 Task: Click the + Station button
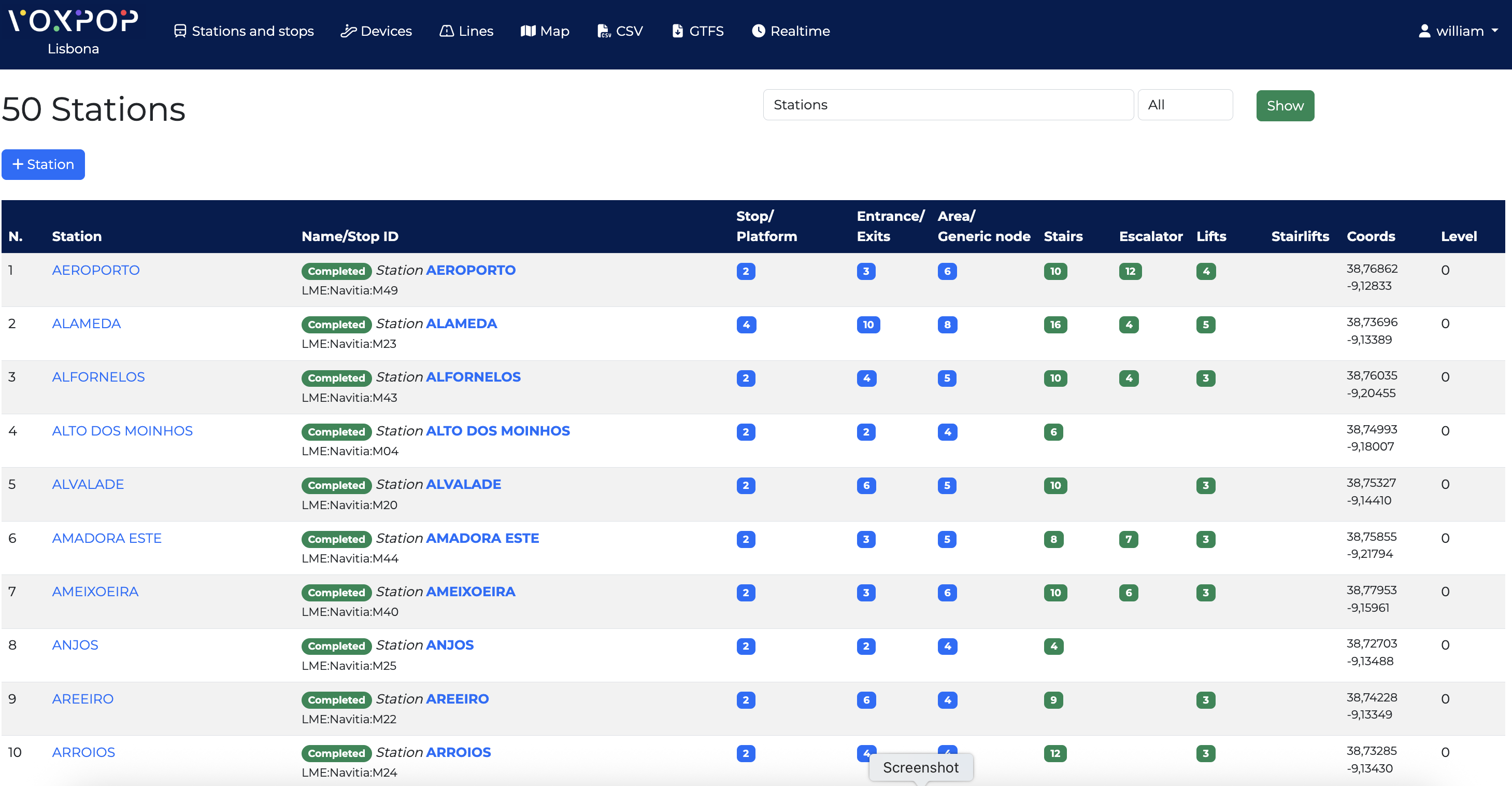coord(44,164)
